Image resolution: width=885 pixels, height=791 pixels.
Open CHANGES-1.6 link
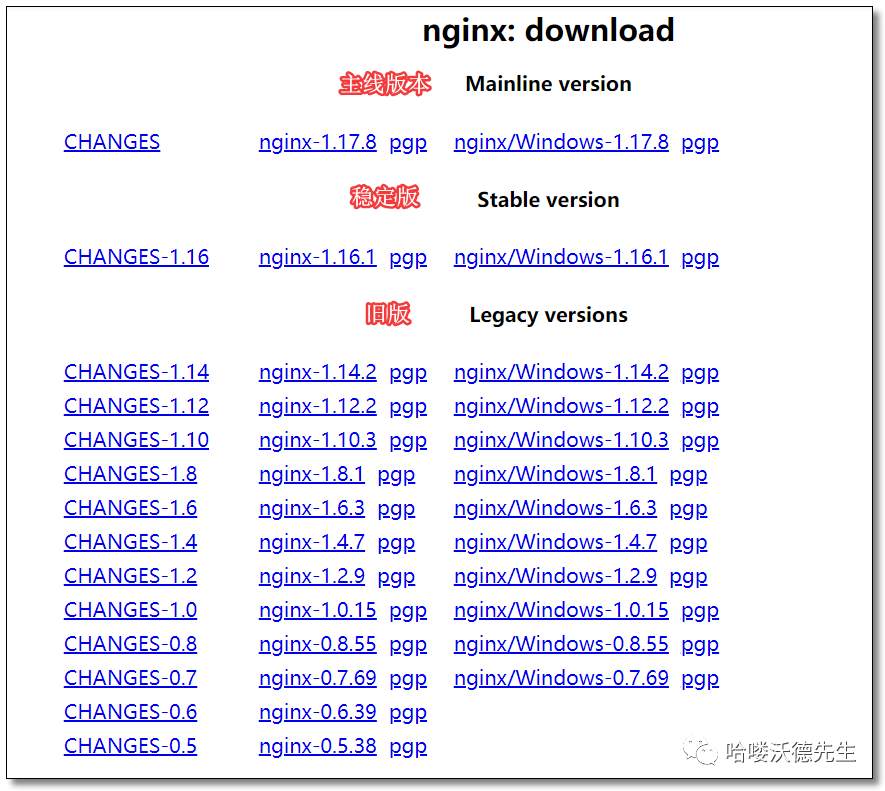tap(130, 508)
